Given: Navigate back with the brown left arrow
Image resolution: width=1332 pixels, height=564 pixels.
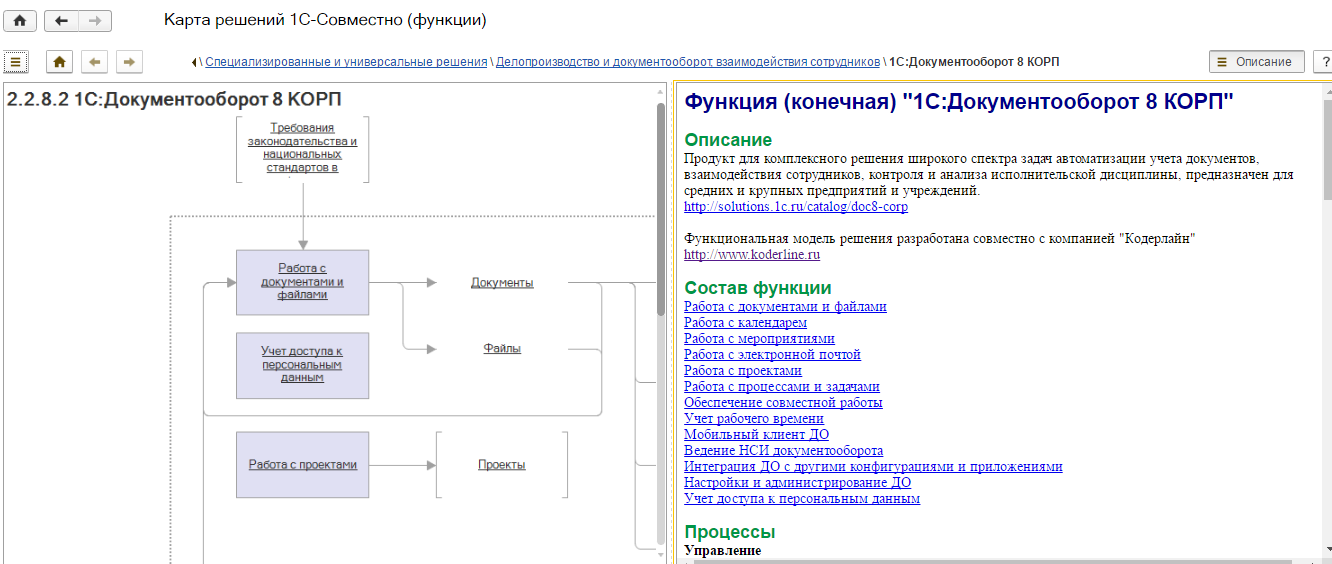Looking at the screenshot, I should pos(95,62).
